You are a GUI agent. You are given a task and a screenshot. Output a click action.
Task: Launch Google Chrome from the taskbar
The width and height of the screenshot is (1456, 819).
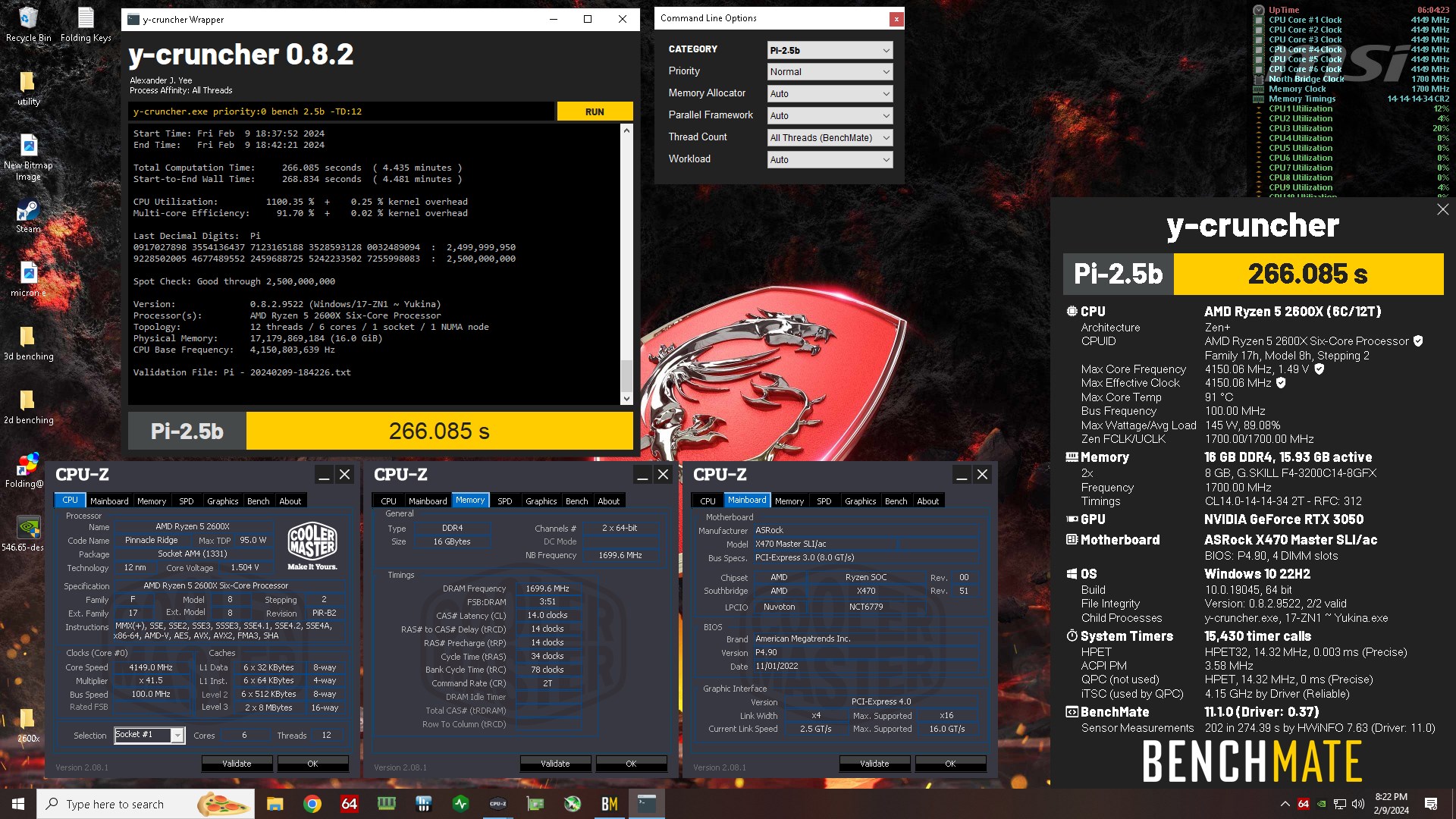pos(312,804)
